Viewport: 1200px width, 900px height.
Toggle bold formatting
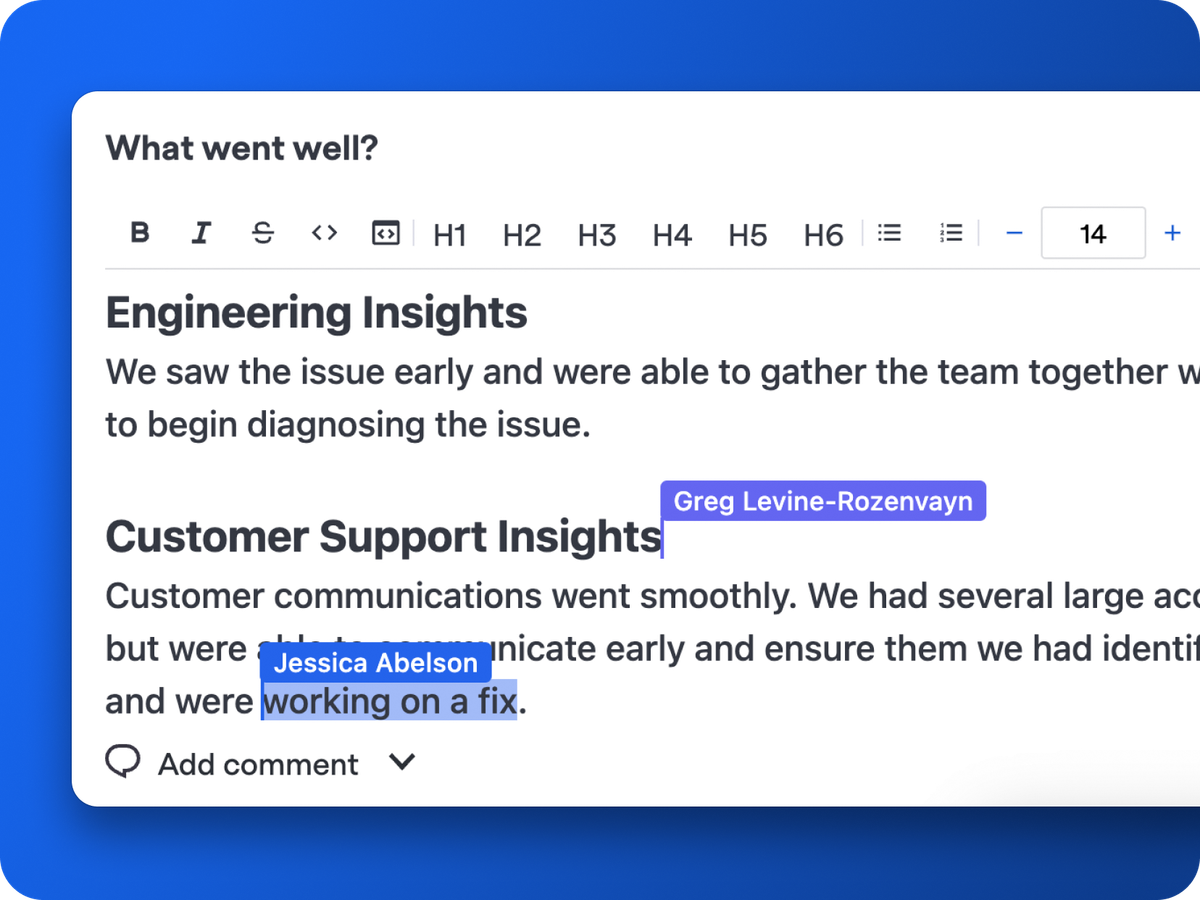tap(140, 233)
